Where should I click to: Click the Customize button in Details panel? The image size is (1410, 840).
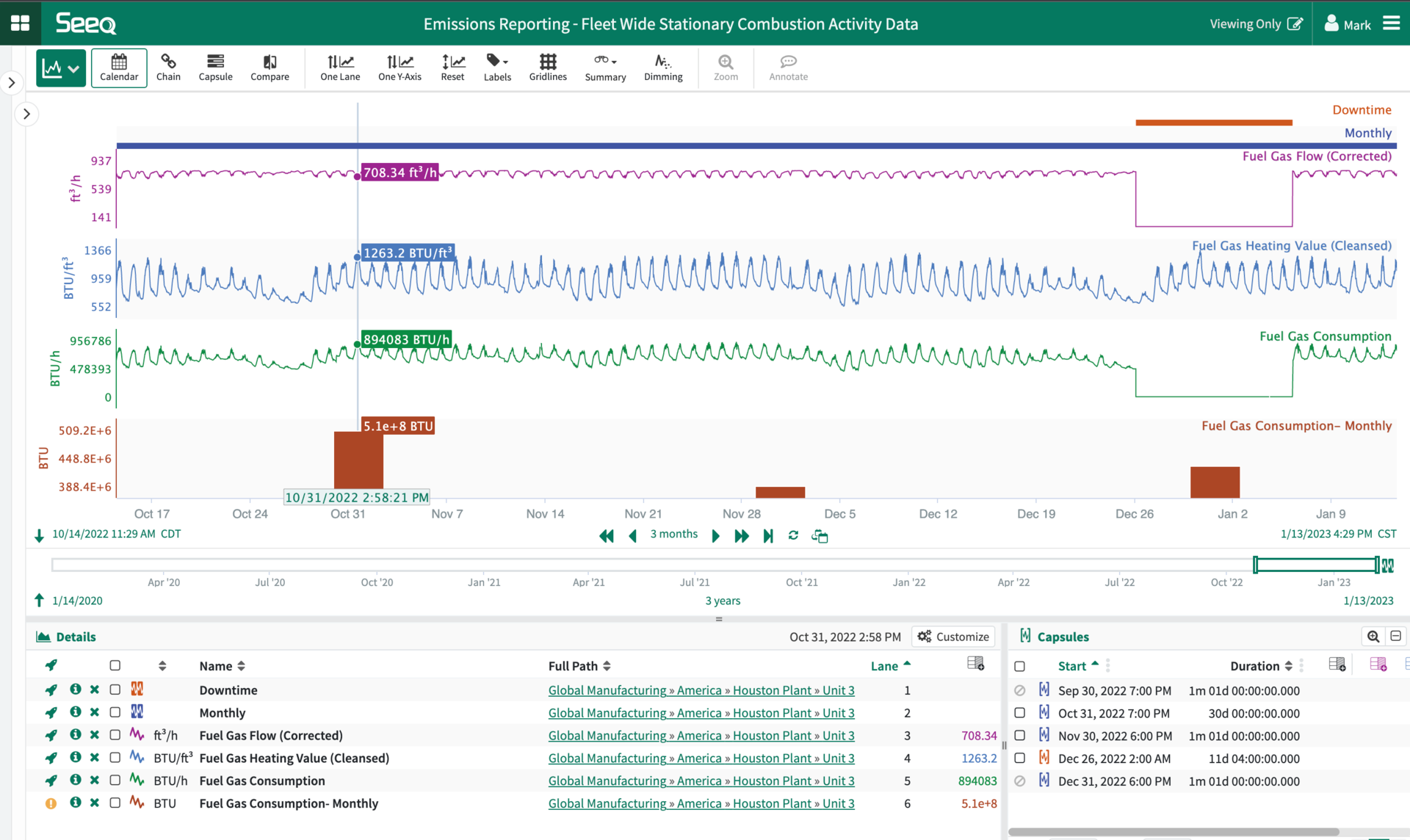[952, 636]
